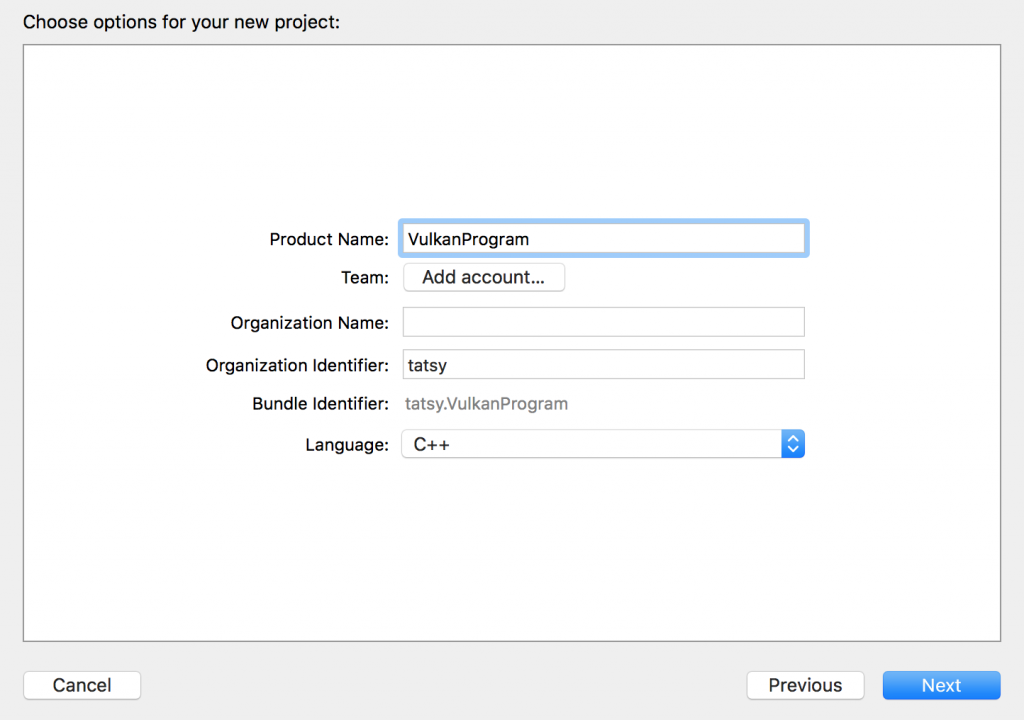
Task: Expand language choices for the new project
Action: (x=793, y=443)
